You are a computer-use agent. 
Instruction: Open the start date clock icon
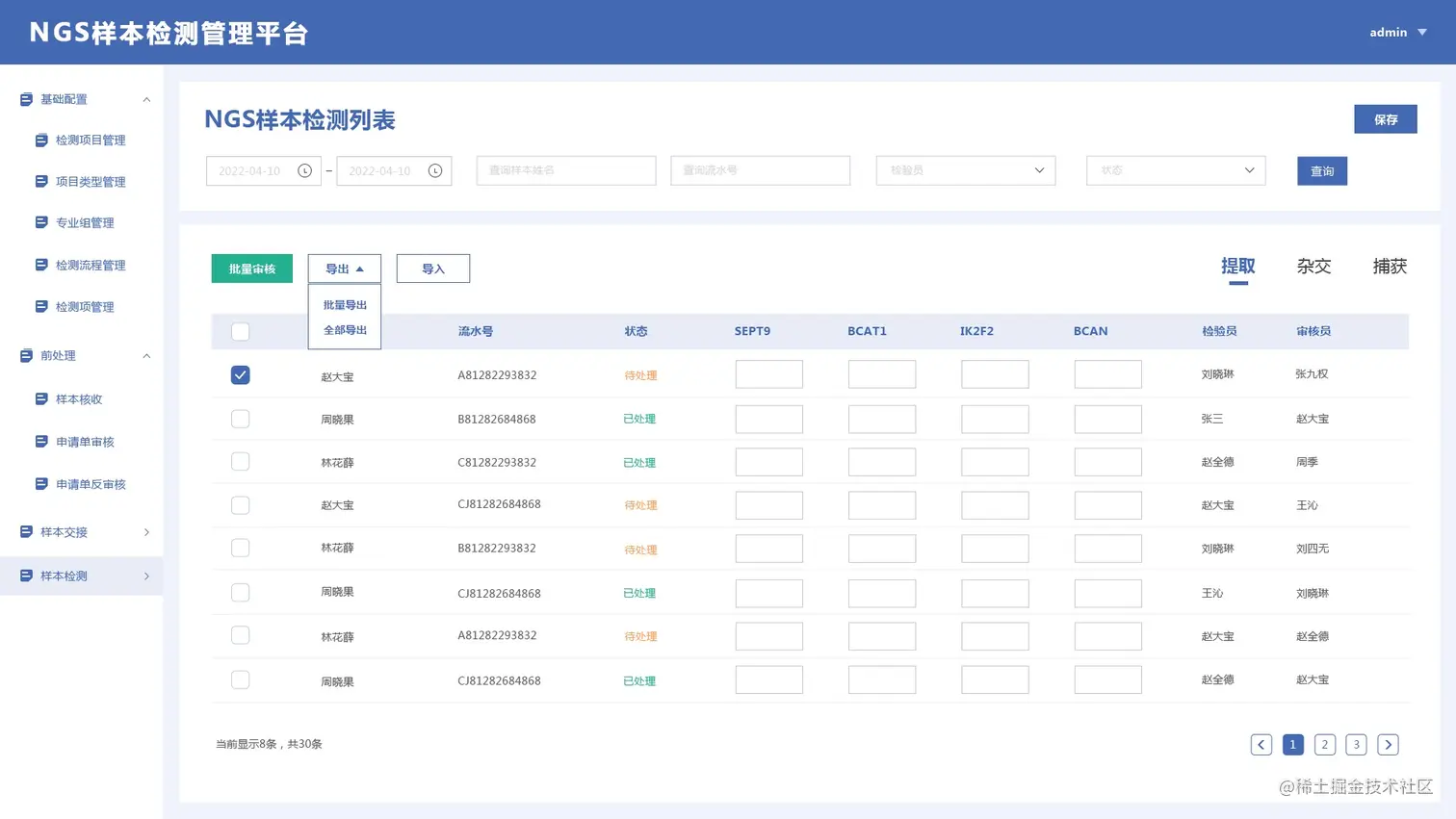pos(304,170)
